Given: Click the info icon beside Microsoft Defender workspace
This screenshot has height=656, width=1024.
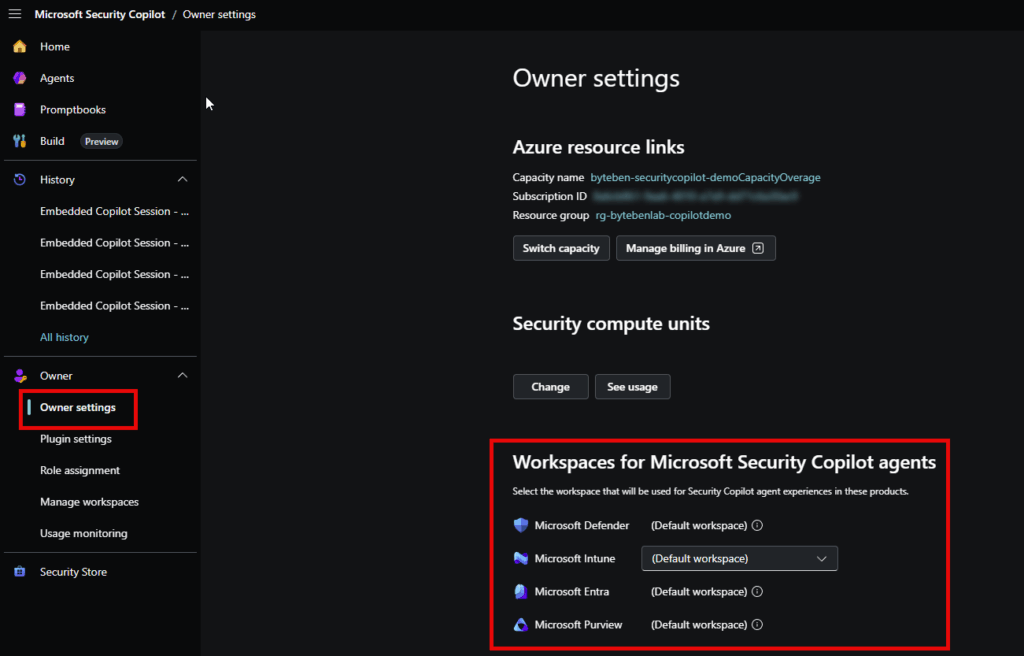Looking at the screenshot, I should [x=757, y=525].
